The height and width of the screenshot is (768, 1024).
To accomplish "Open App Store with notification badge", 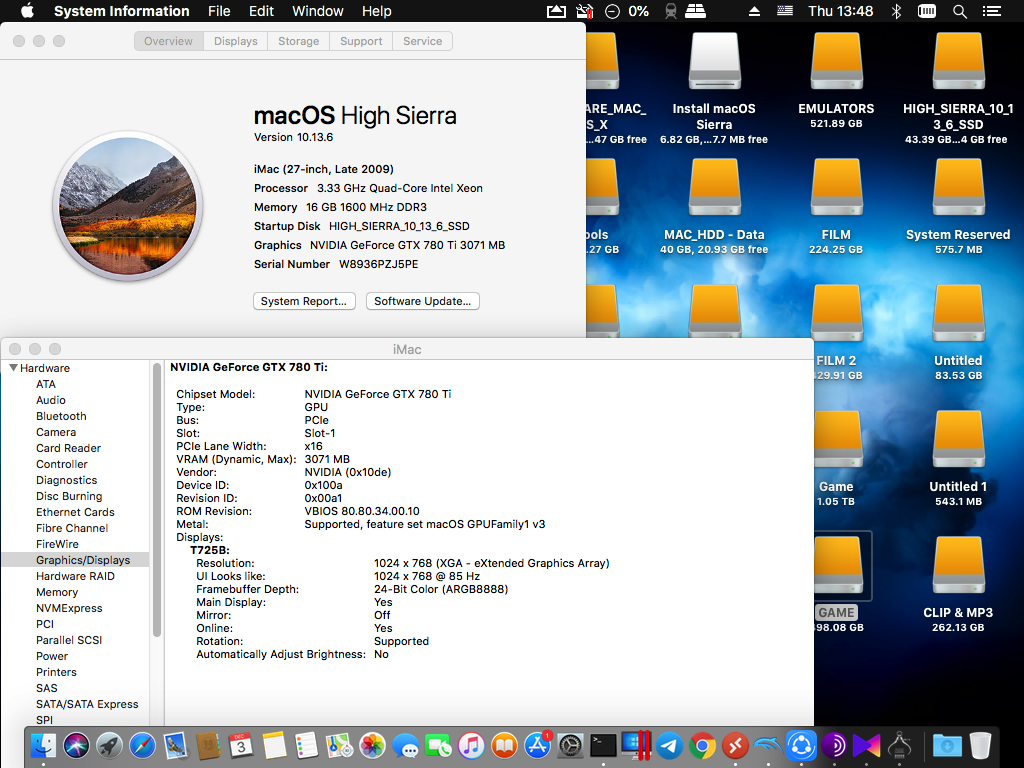I will [x=537, y=745].
